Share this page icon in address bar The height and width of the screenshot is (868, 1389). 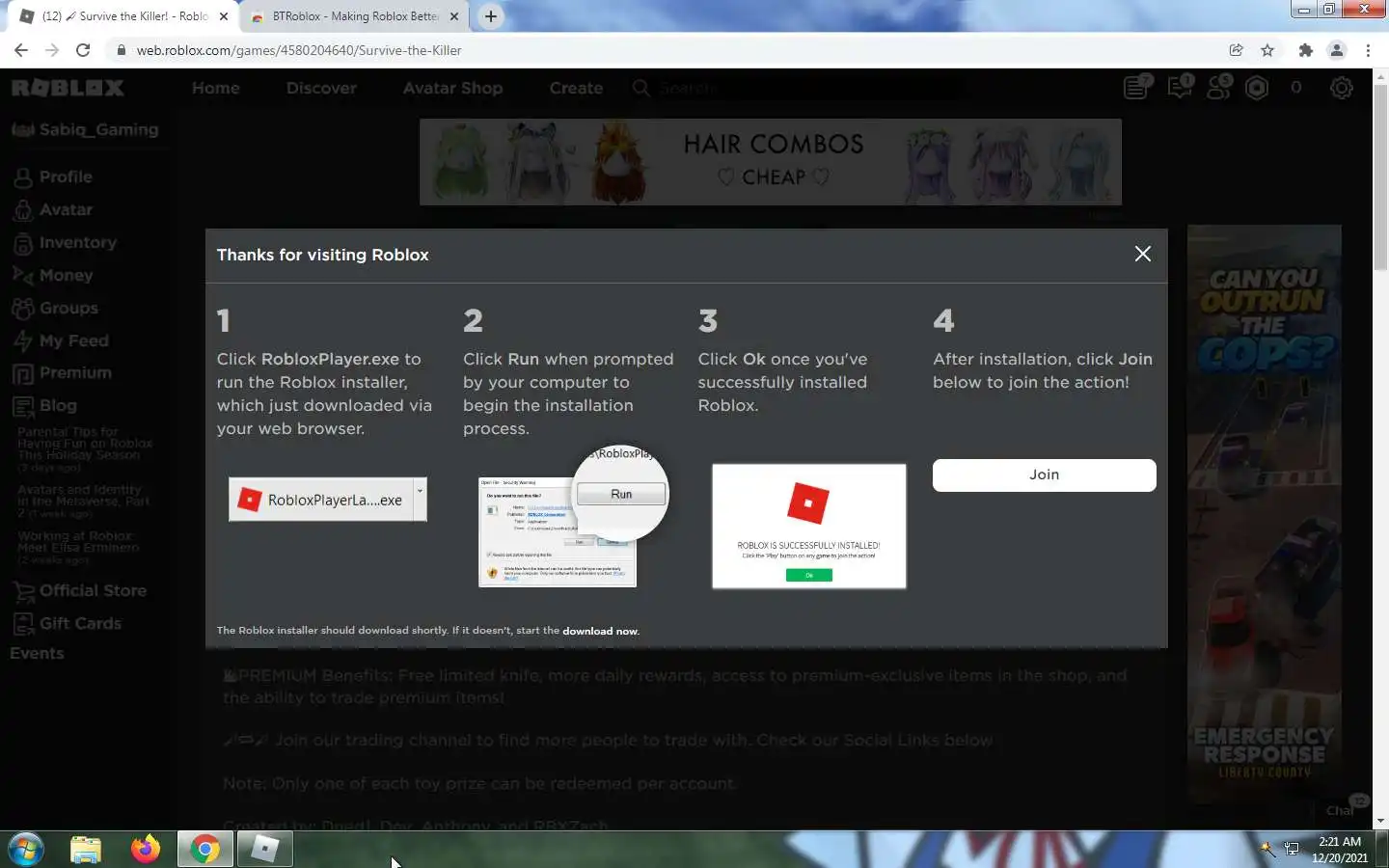(x=1236, y=50)
